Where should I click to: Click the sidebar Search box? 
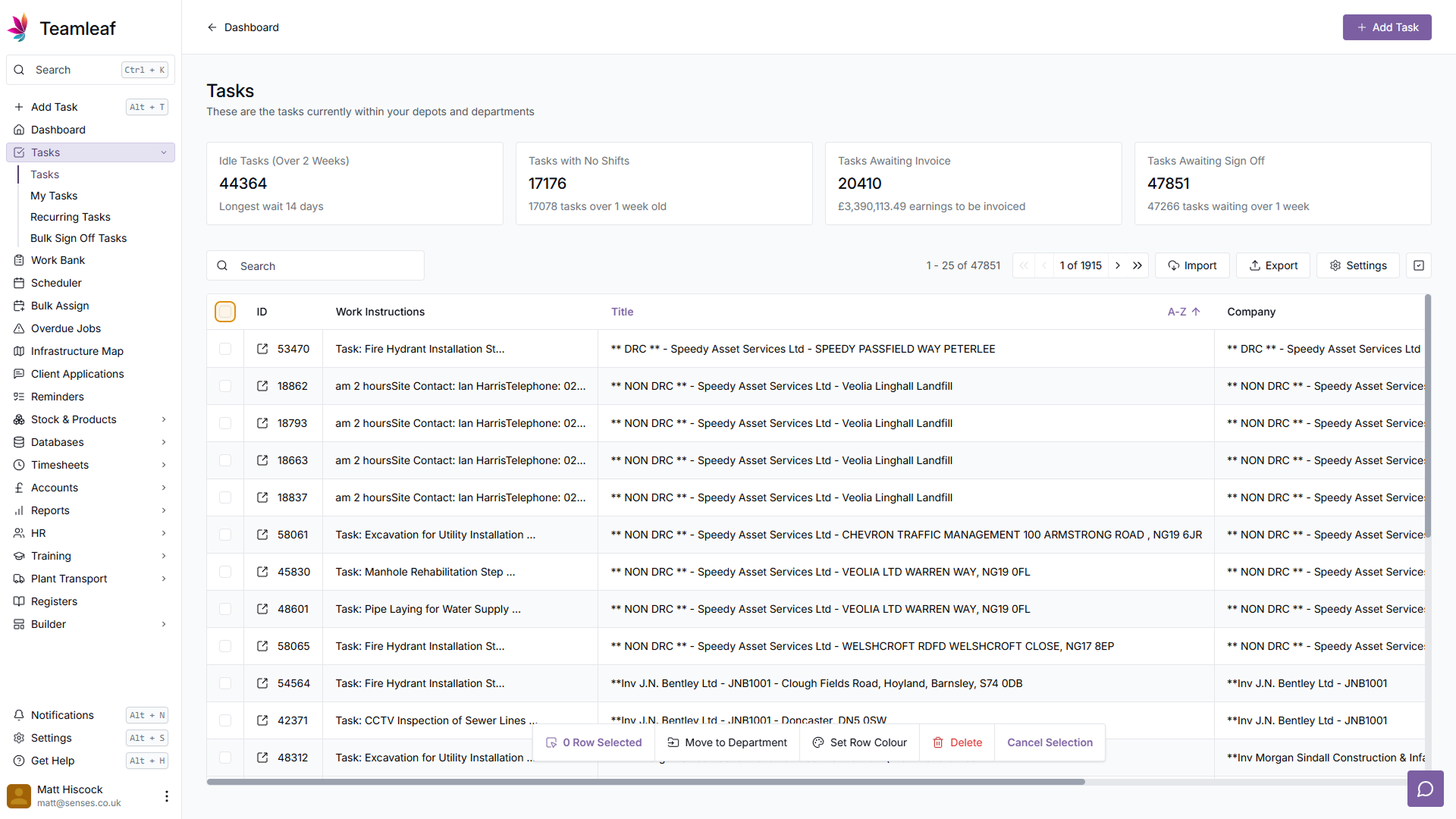point(90,70)
